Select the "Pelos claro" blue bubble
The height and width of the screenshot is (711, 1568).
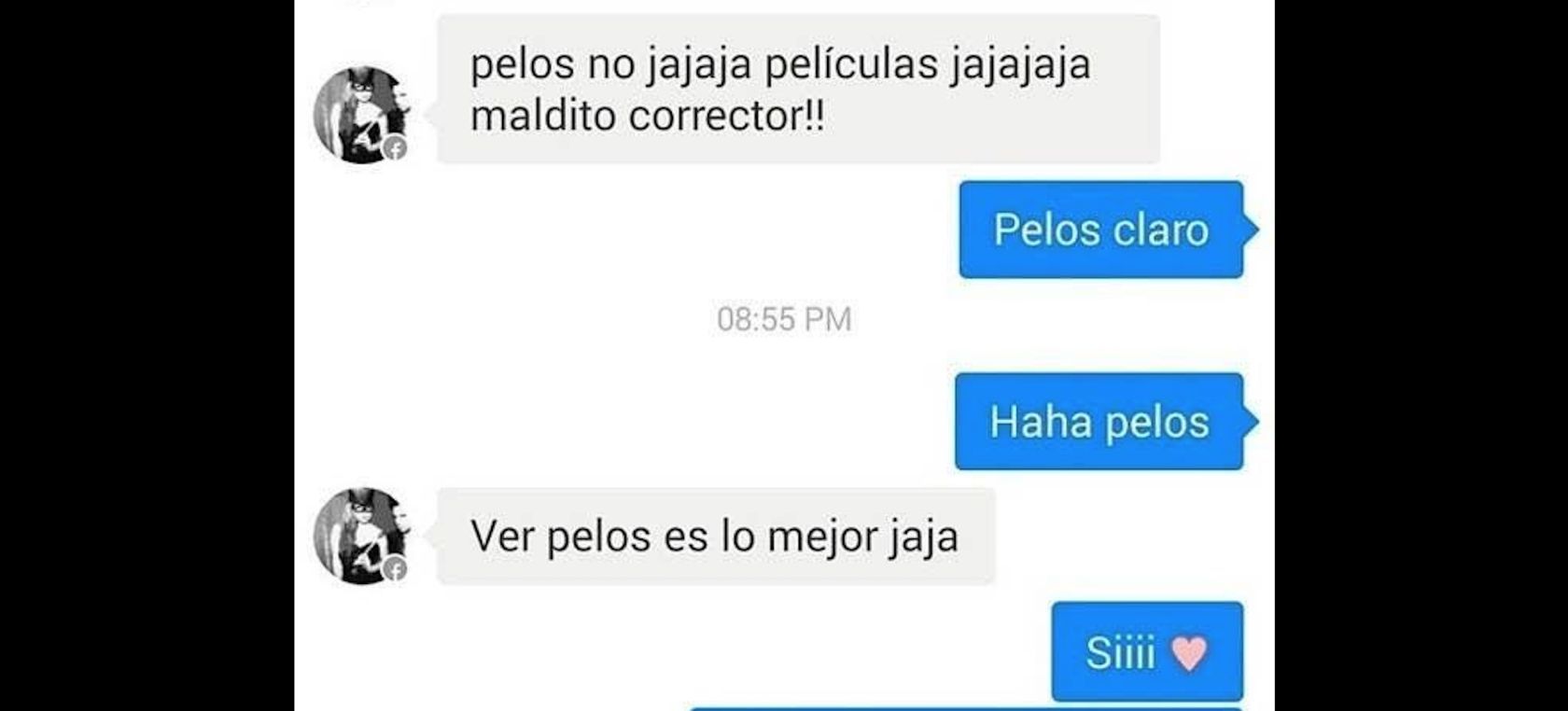pyautogui.click(x=1101, y=230)
